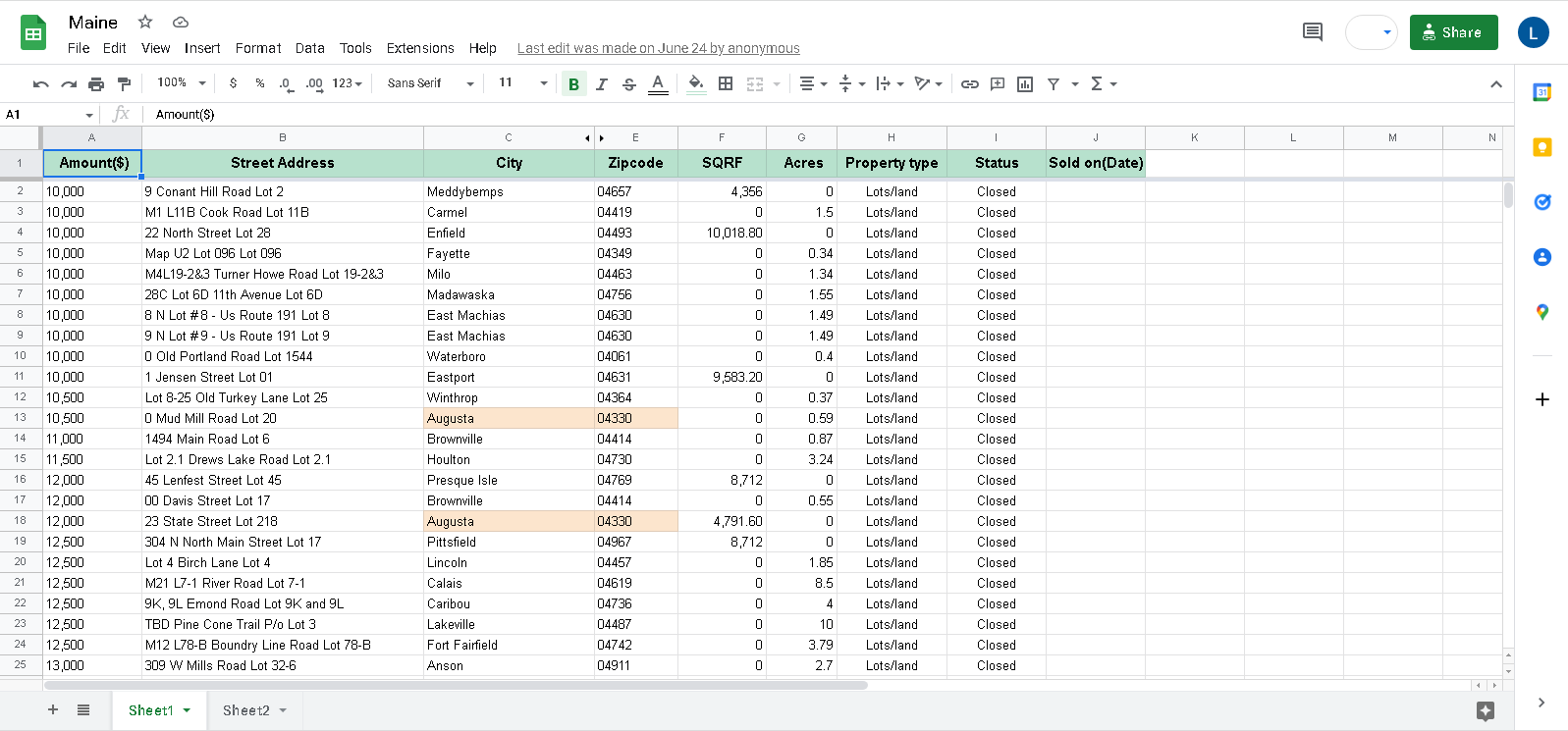The width and height of the screenshot is (1568, 731).
Task: Open the Borders tool
Action: pyautogui.click(x=726, y=84)
